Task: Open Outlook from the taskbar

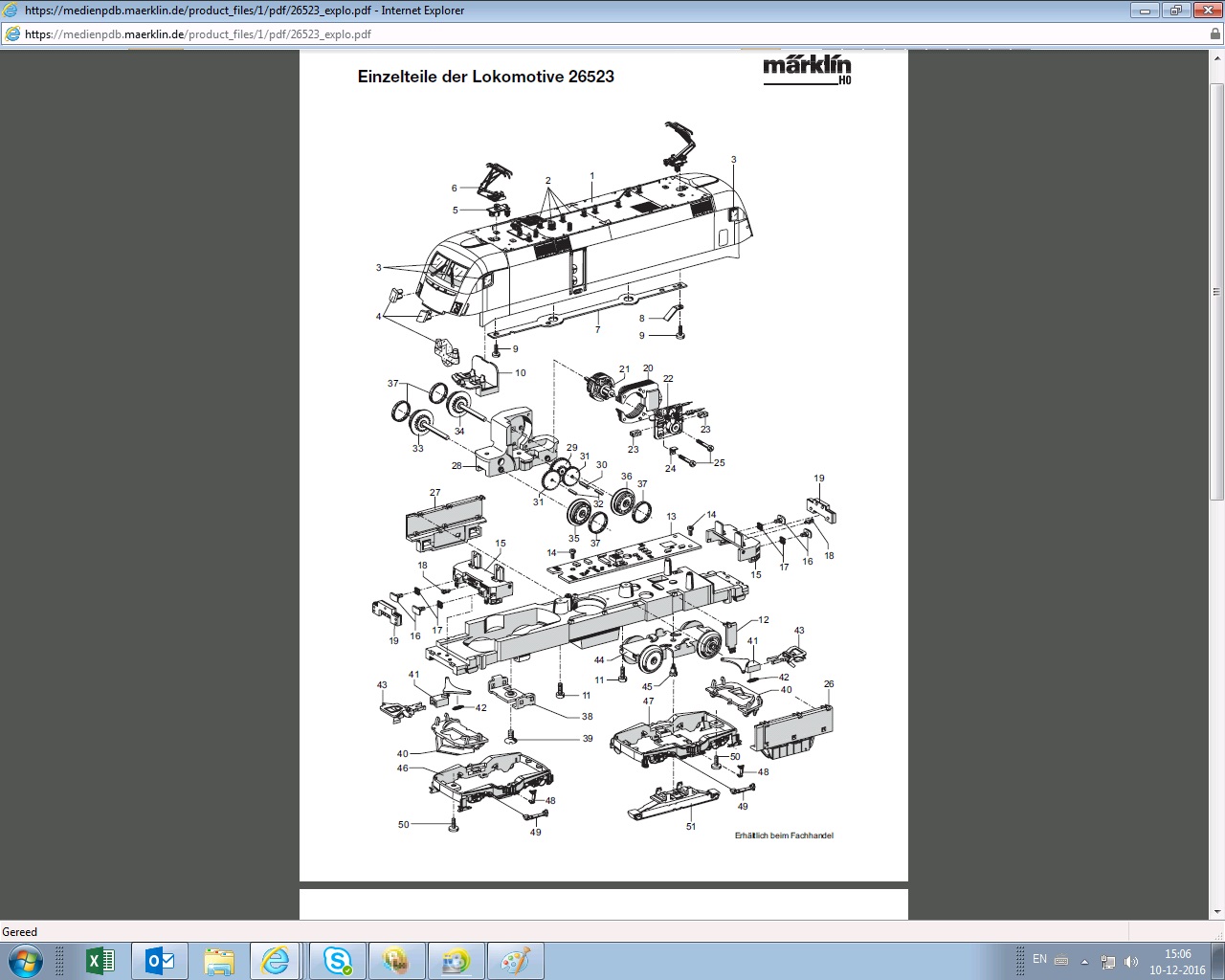Action: (x=159, y=961)
